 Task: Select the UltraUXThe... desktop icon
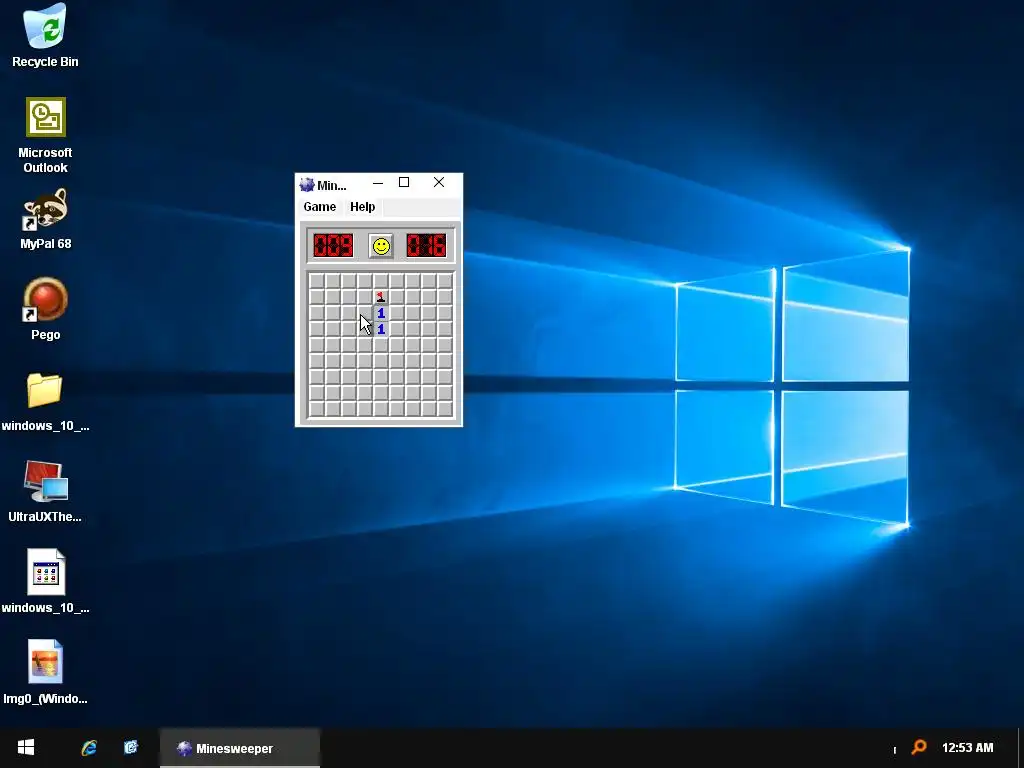coord(45,492)
